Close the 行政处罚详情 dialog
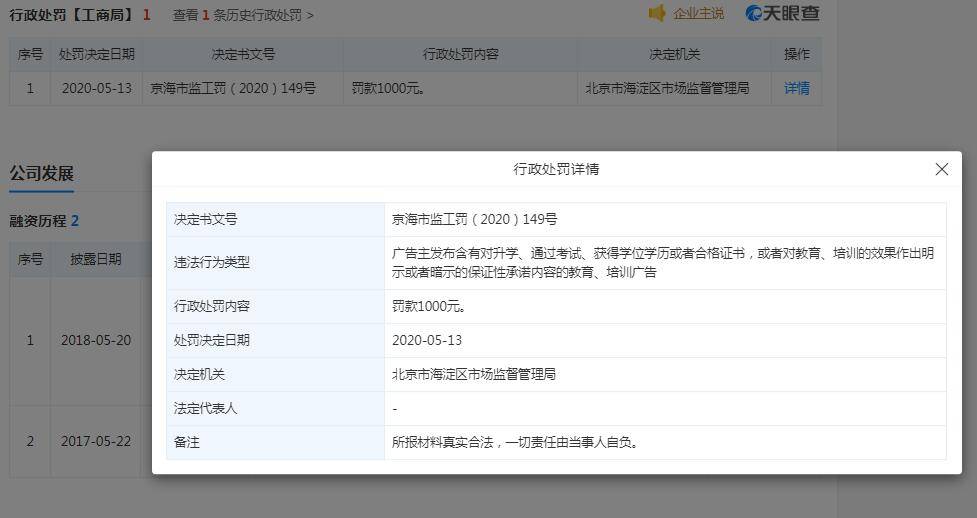The width and height of the screenshot is (977, 518). pos(941,169)
